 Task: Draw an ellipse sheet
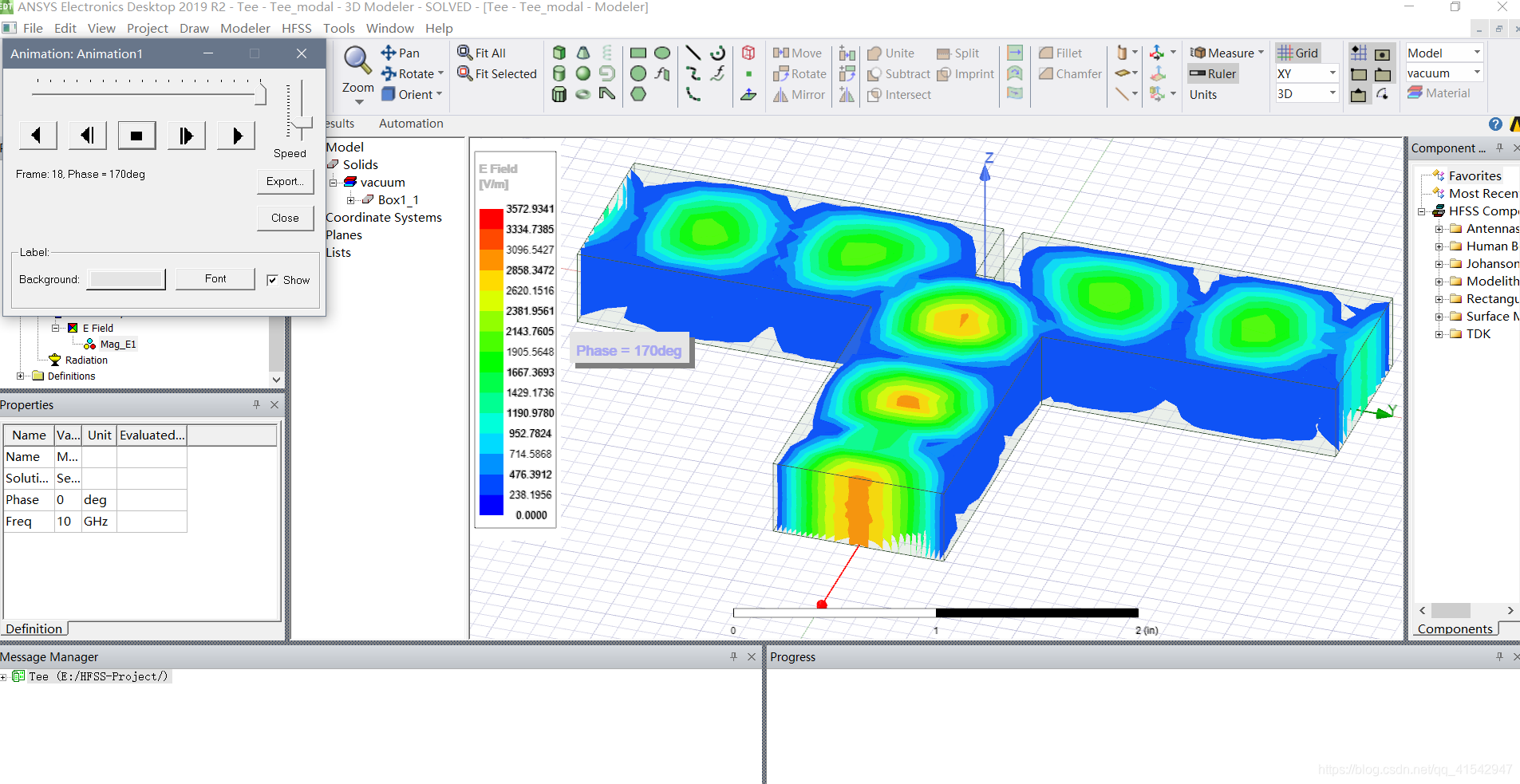click(x=662, y=53)
